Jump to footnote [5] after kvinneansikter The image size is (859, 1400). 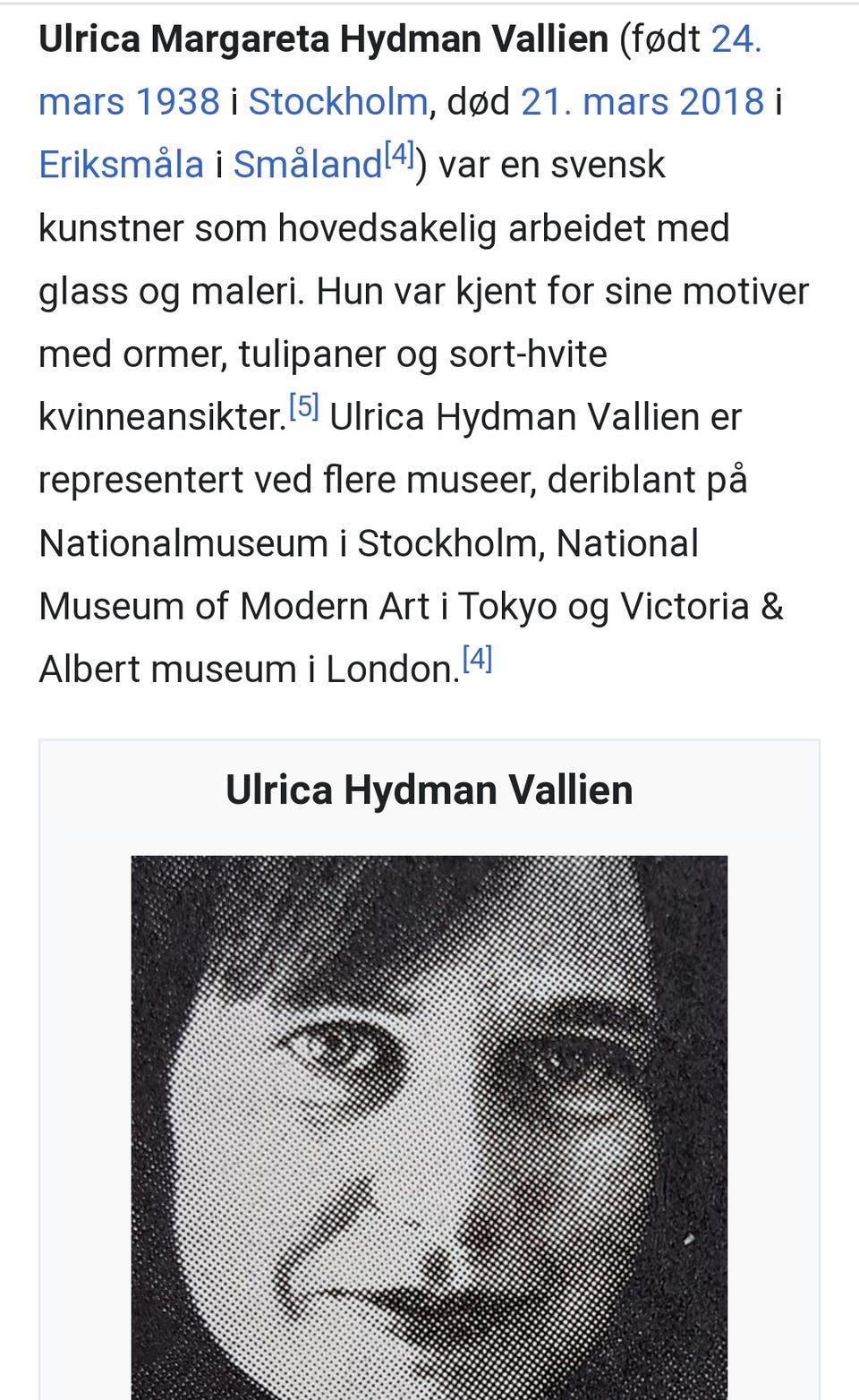304,407
